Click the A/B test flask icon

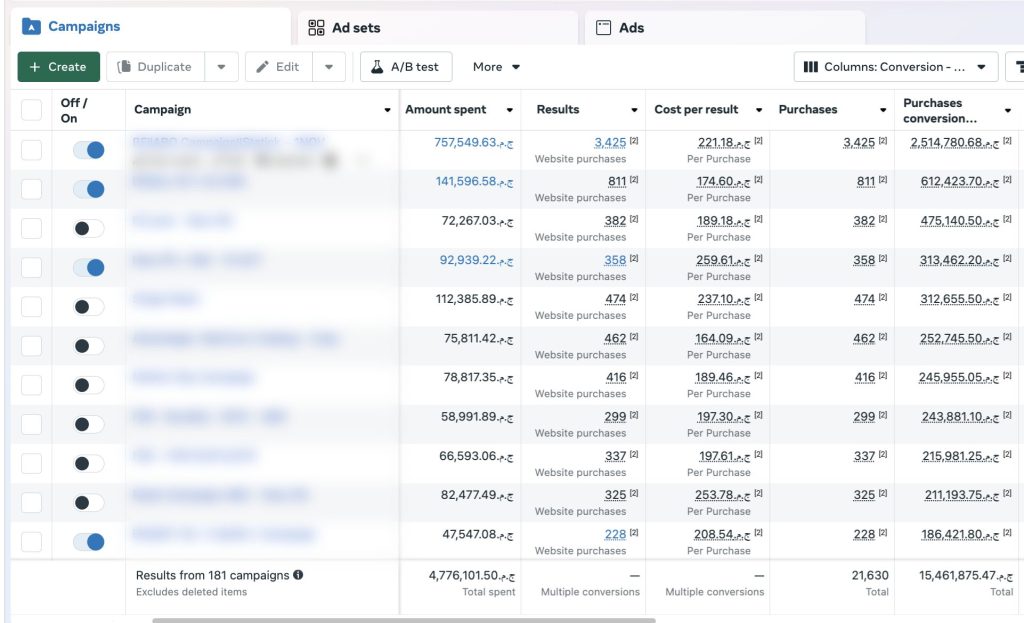pyautogui.click(x=377, y=67)
